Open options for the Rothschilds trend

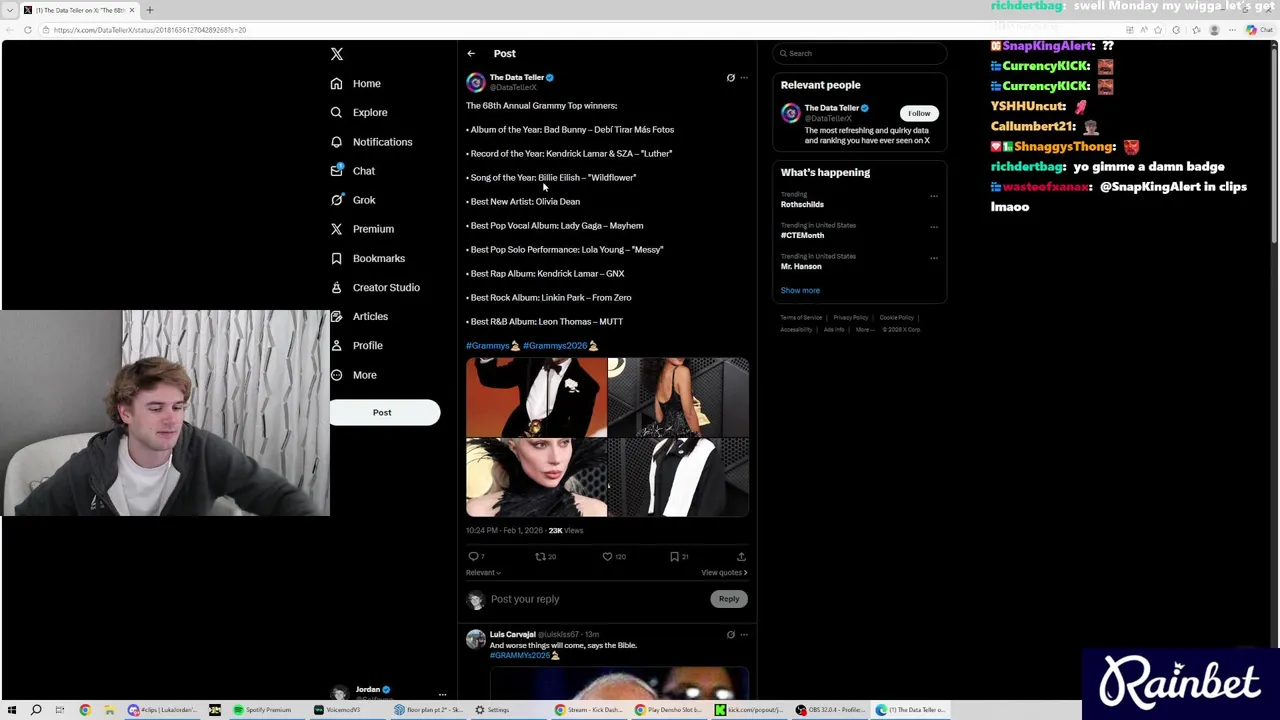(x=934, y=196)
